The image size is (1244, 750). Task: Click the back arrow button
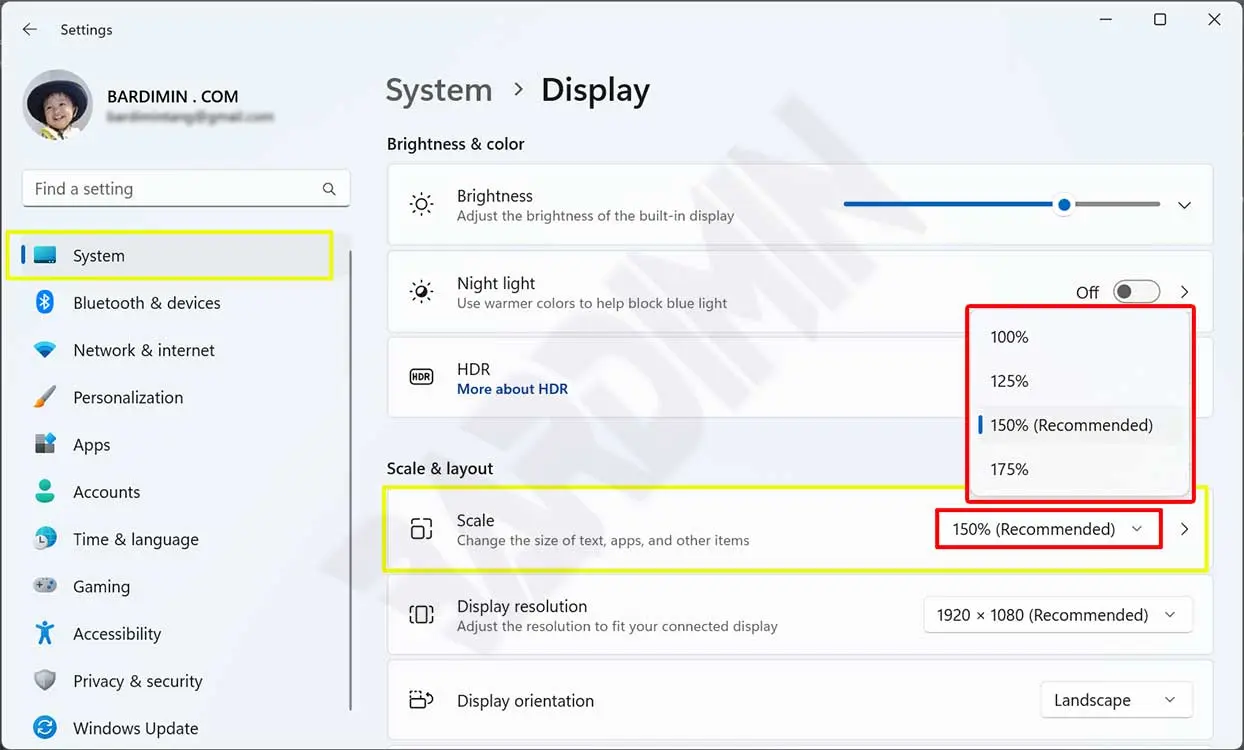point(30,30)
